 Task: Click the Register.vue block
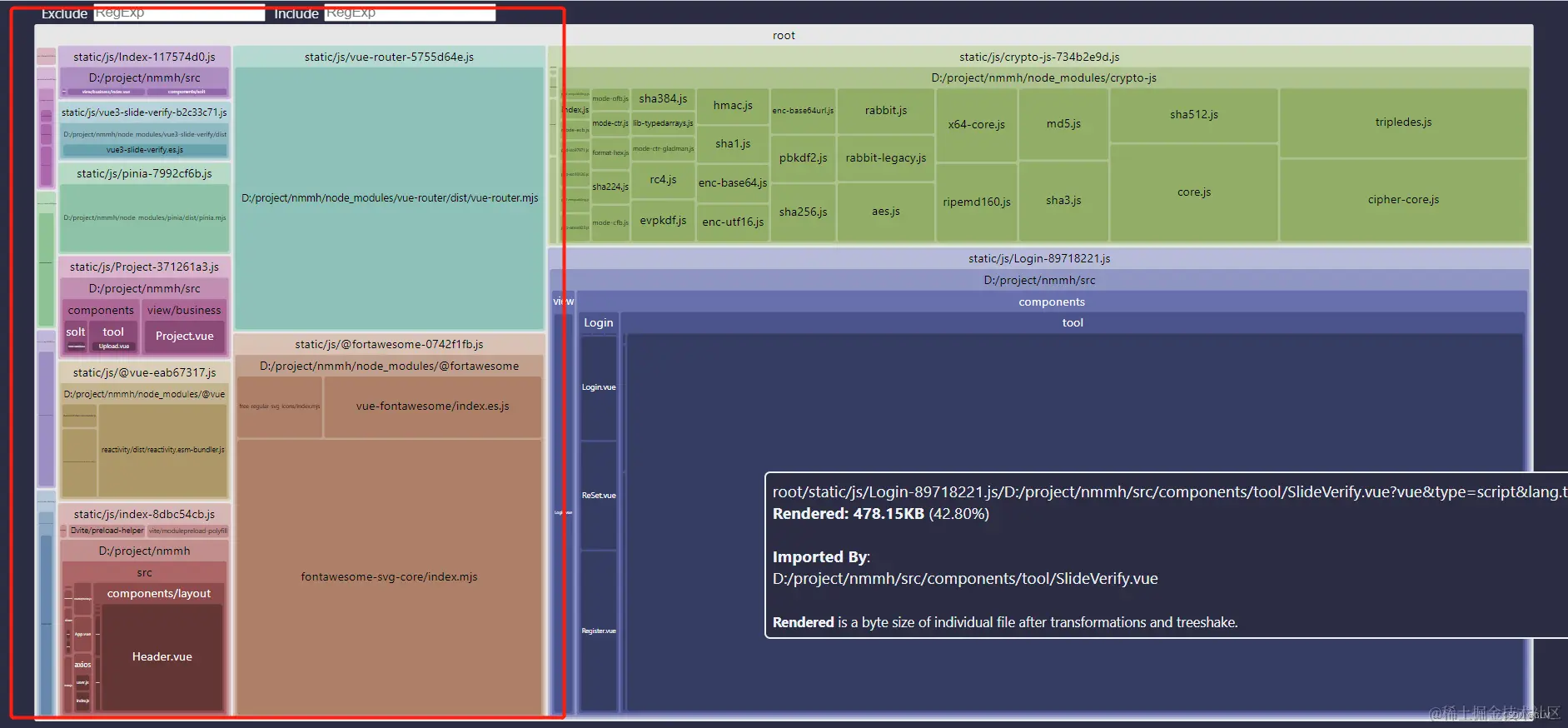(598, 631)
